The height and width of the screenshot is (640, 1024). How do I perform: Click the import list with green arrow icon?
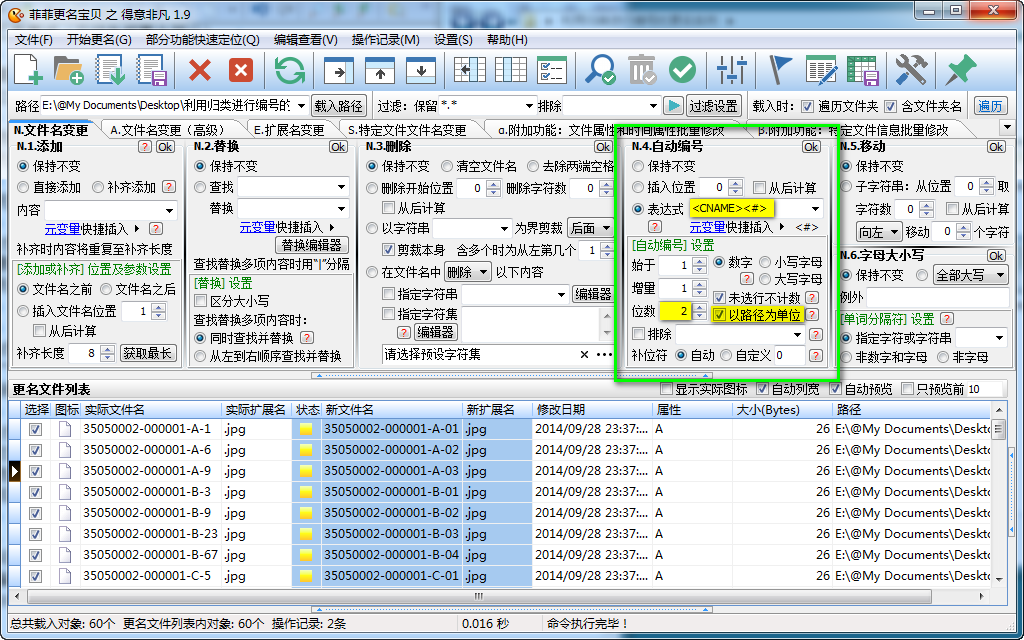click(x=110, y=70)
